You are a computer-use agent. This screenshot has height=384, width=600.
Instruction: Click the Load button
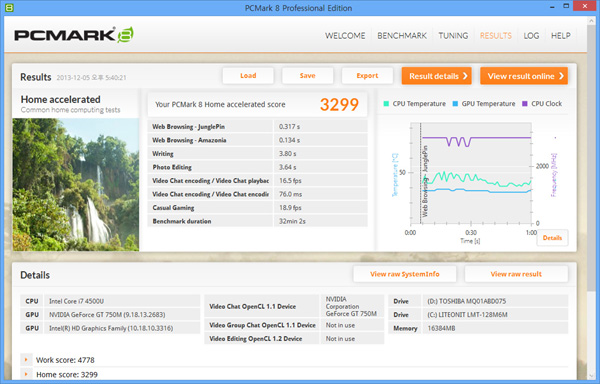248,76
